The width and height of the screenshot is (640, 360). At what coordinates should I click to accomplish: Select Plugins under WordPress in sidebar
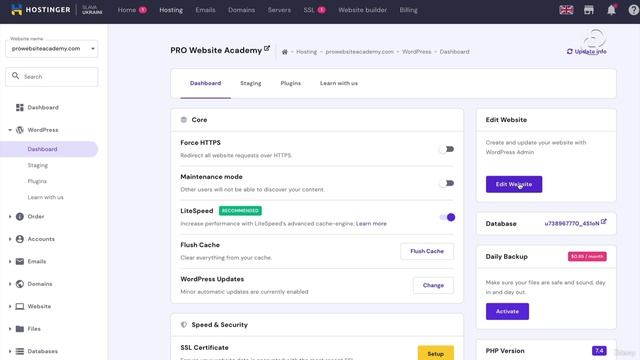tap(37, 181)
